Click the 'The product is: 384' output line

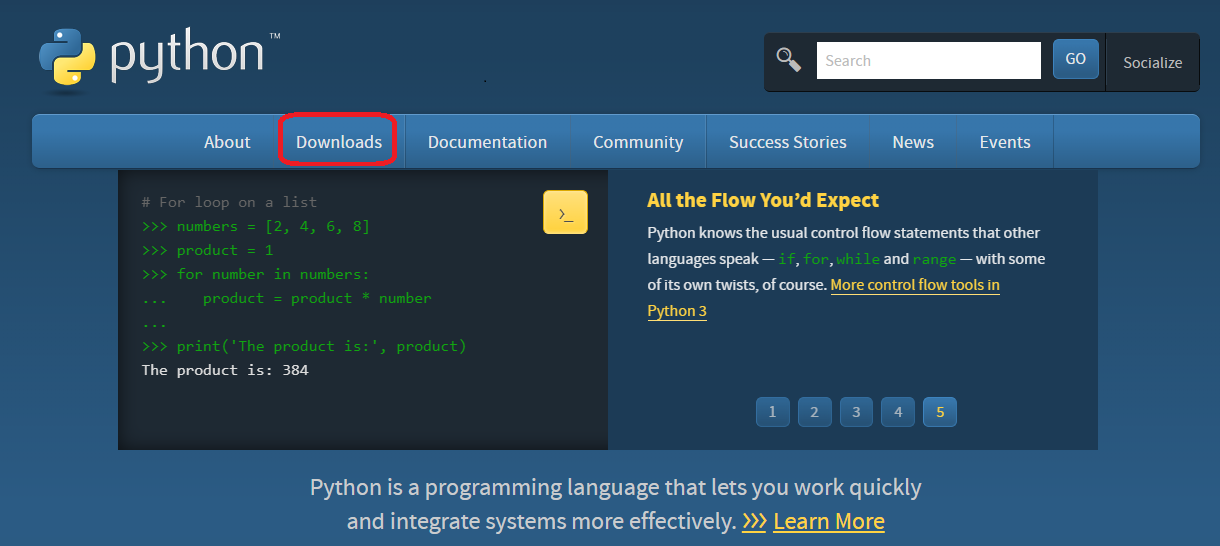click(x=225, y=370)
